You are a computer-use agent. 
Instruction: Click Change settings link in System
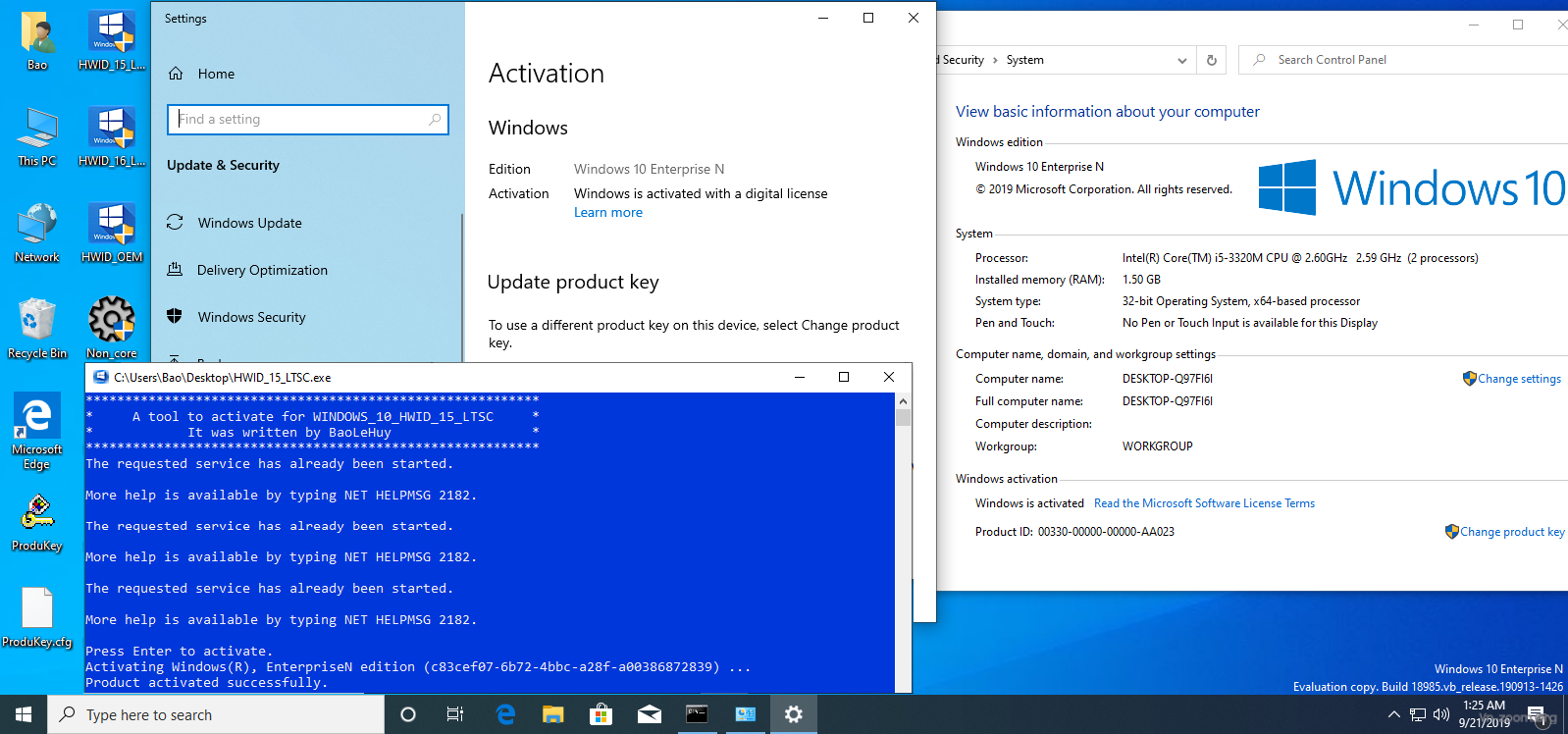[1519, 379]
